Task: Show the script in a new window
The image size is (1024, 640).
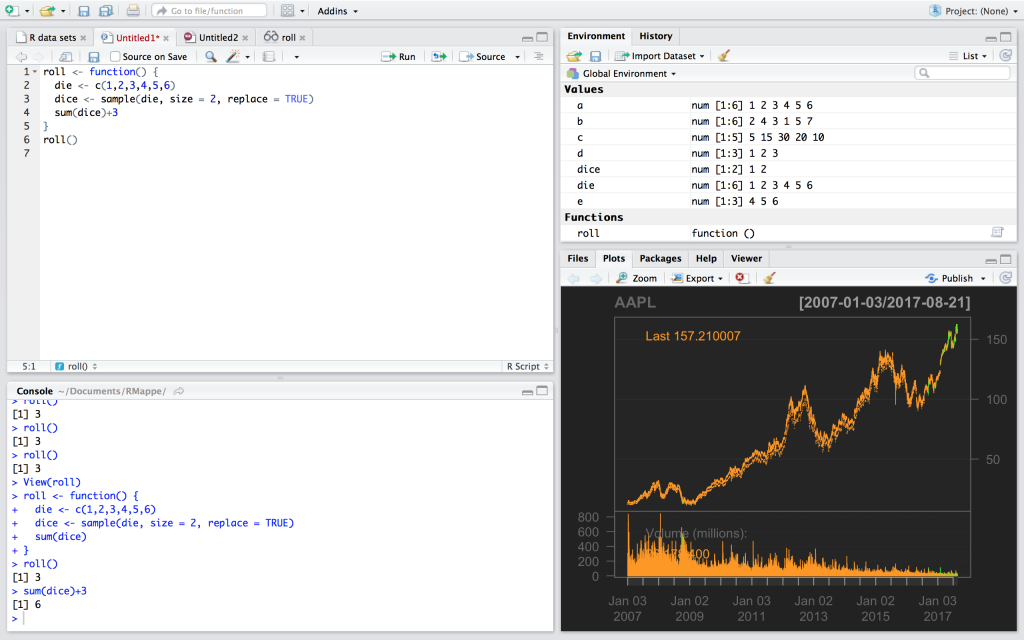Action: [65, 57]
